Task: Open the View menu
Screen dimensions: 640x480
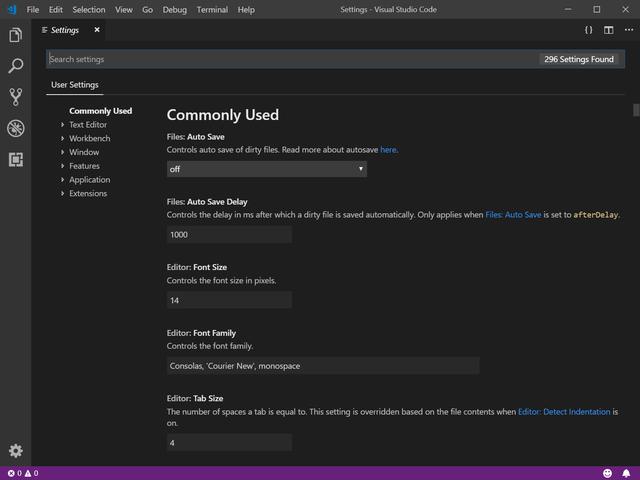Action: [124, 9]
